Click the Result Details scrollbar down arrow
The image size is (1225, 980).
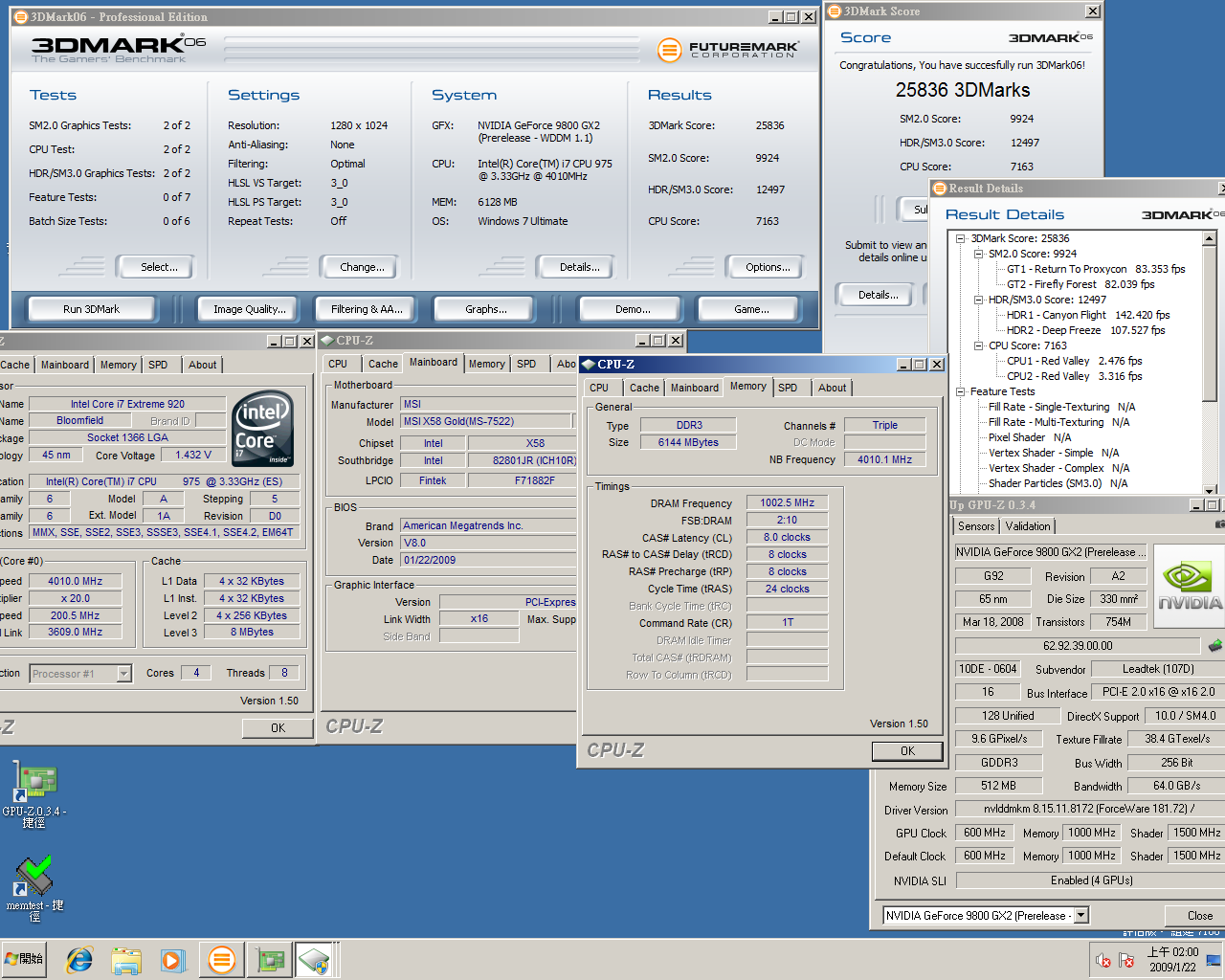click(1210, 489)
